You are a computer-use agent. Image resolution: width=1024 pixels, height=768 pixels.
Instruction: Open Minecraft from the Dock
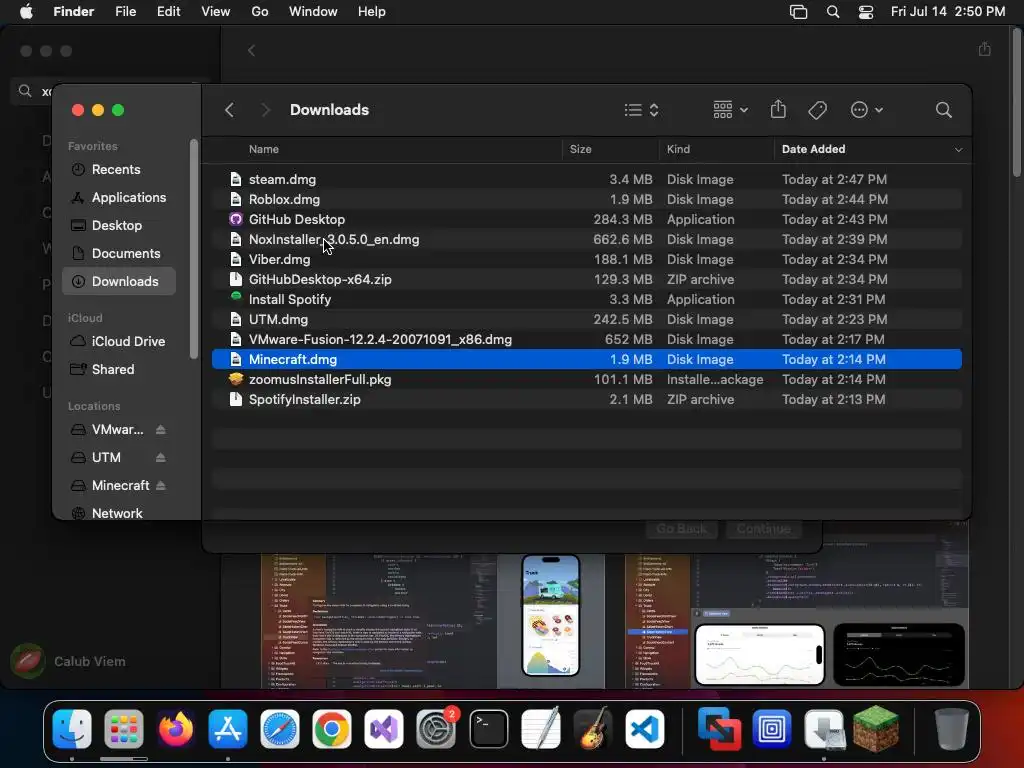point(876,728)
